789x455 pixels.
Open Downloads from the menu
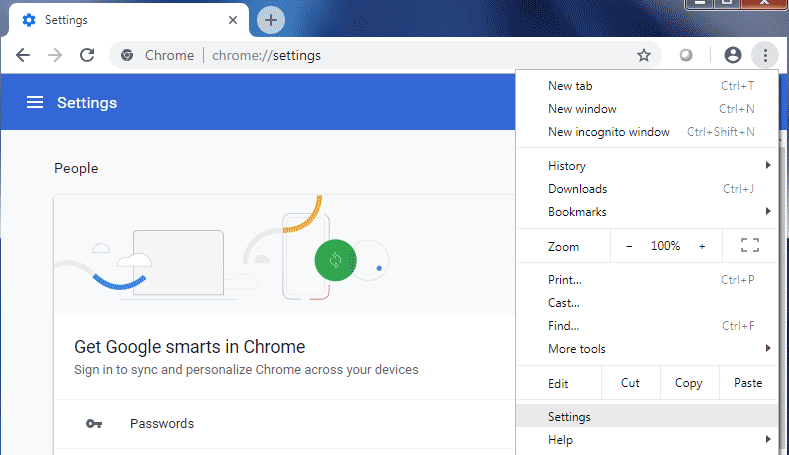tap(647, 189)
